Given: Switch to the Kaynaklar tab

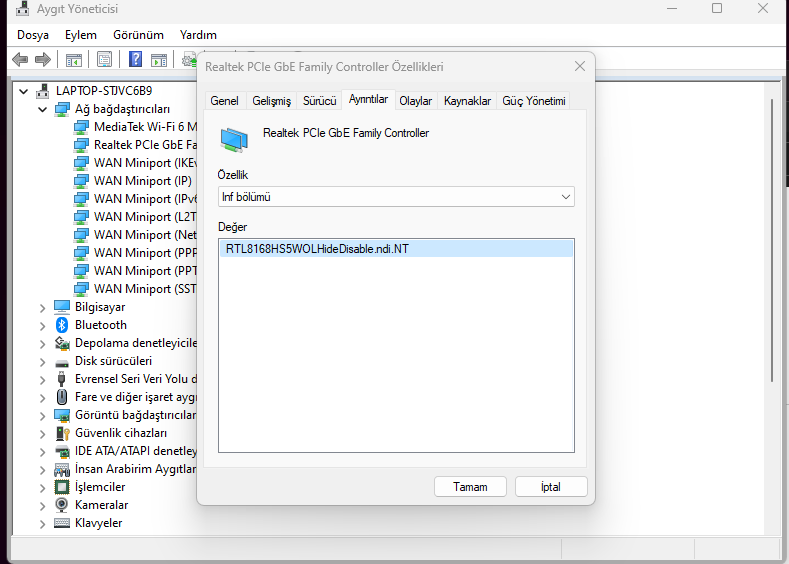Looking at the screenshot, I should 467,101.
